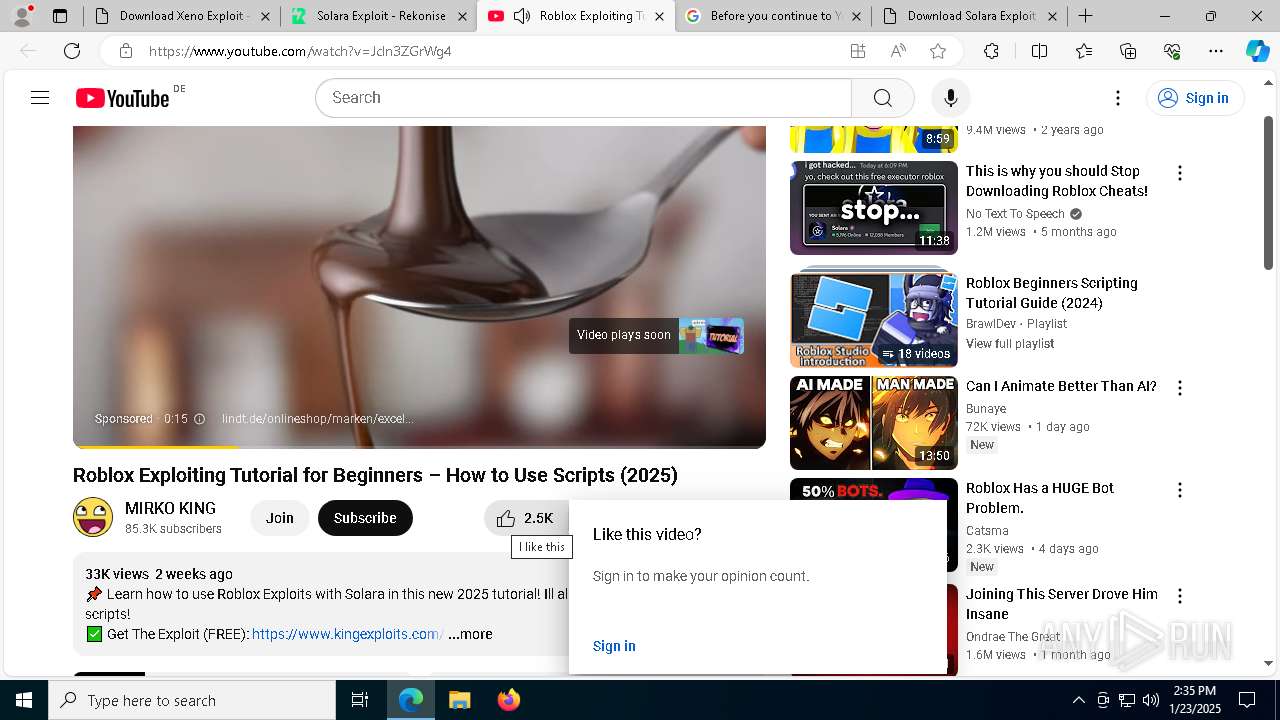The width and height of the screenshot is (1280, 720).
Task: Toggle Read aloud in address bar
Action: [x=898, y=51]
